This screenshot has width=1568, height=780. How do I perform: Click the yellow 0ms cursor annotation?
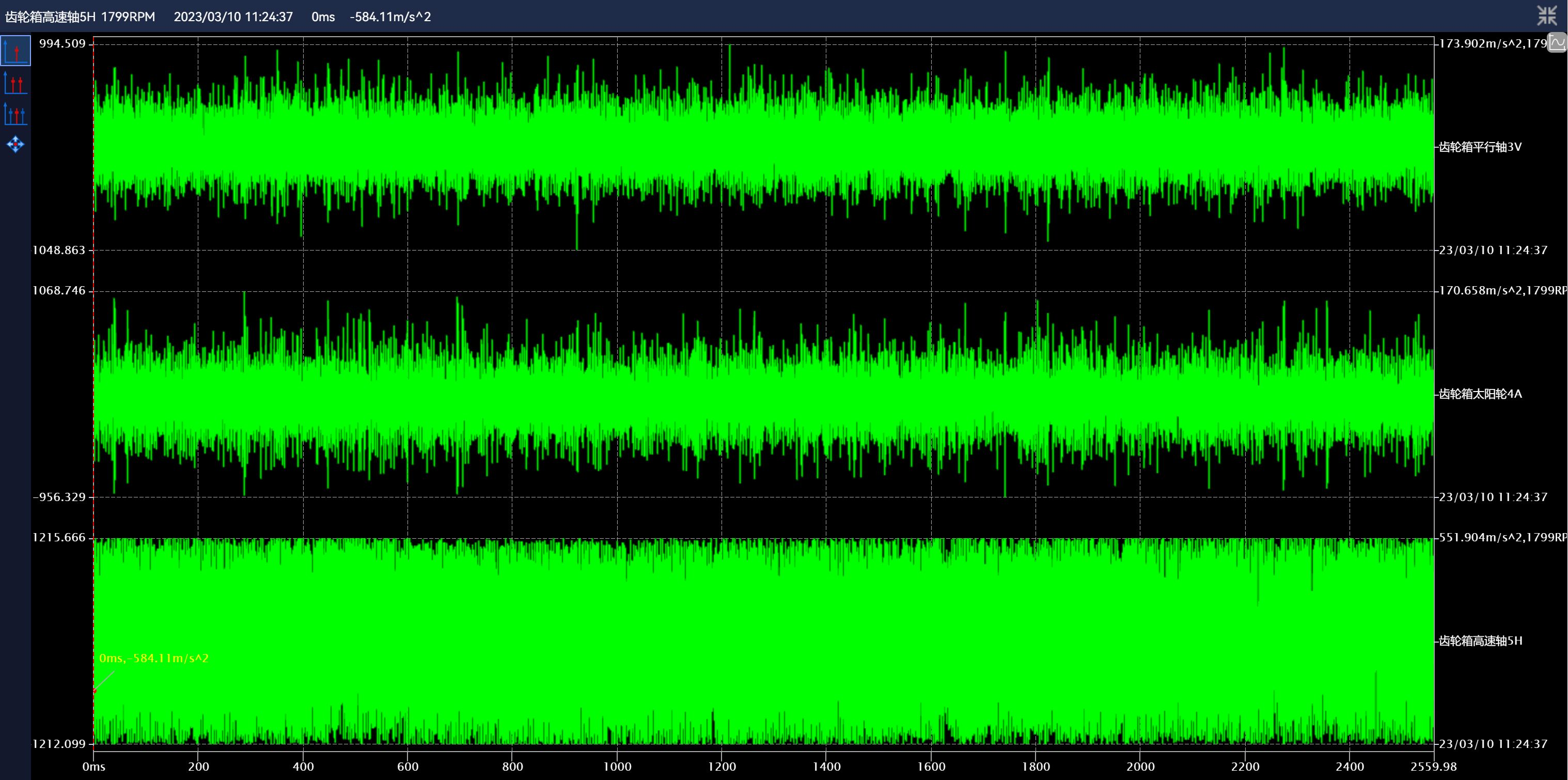click(154, 658)
